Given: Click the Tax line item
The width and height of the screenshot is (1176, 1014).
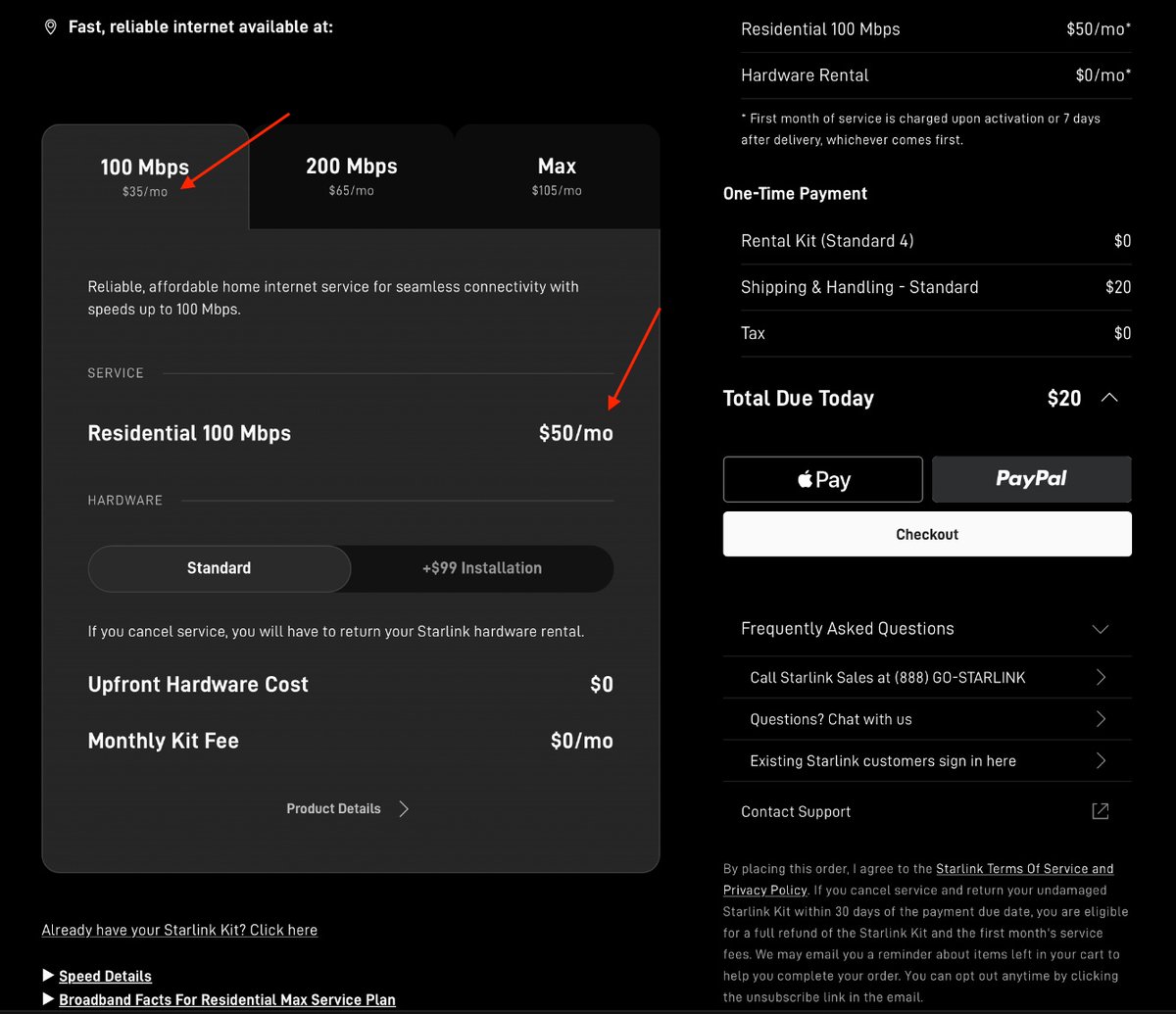Looking at the screenshot, I should [x=936, y=333].
